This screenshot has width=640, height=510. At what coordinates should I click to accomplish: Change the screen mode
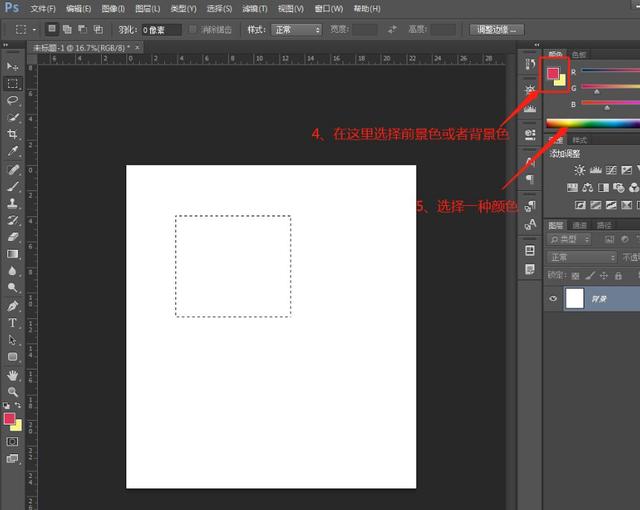[x=12, y=459]
